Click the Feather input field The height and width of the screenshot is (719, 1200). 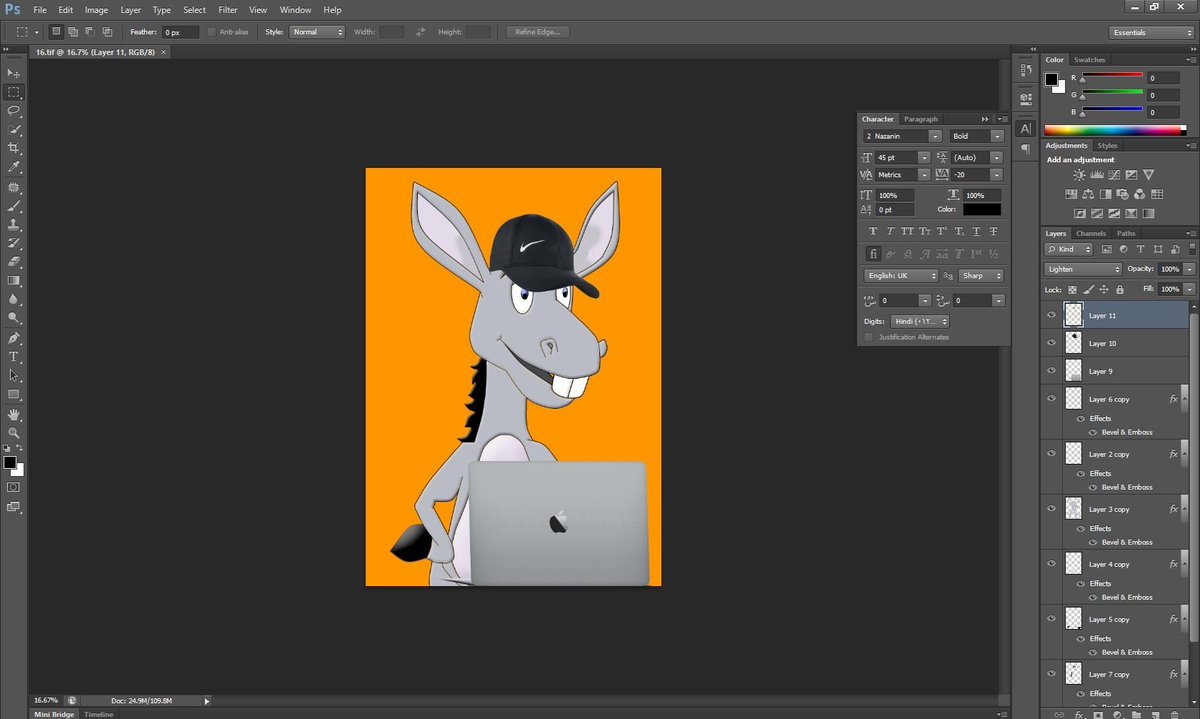tap(180, 32)
